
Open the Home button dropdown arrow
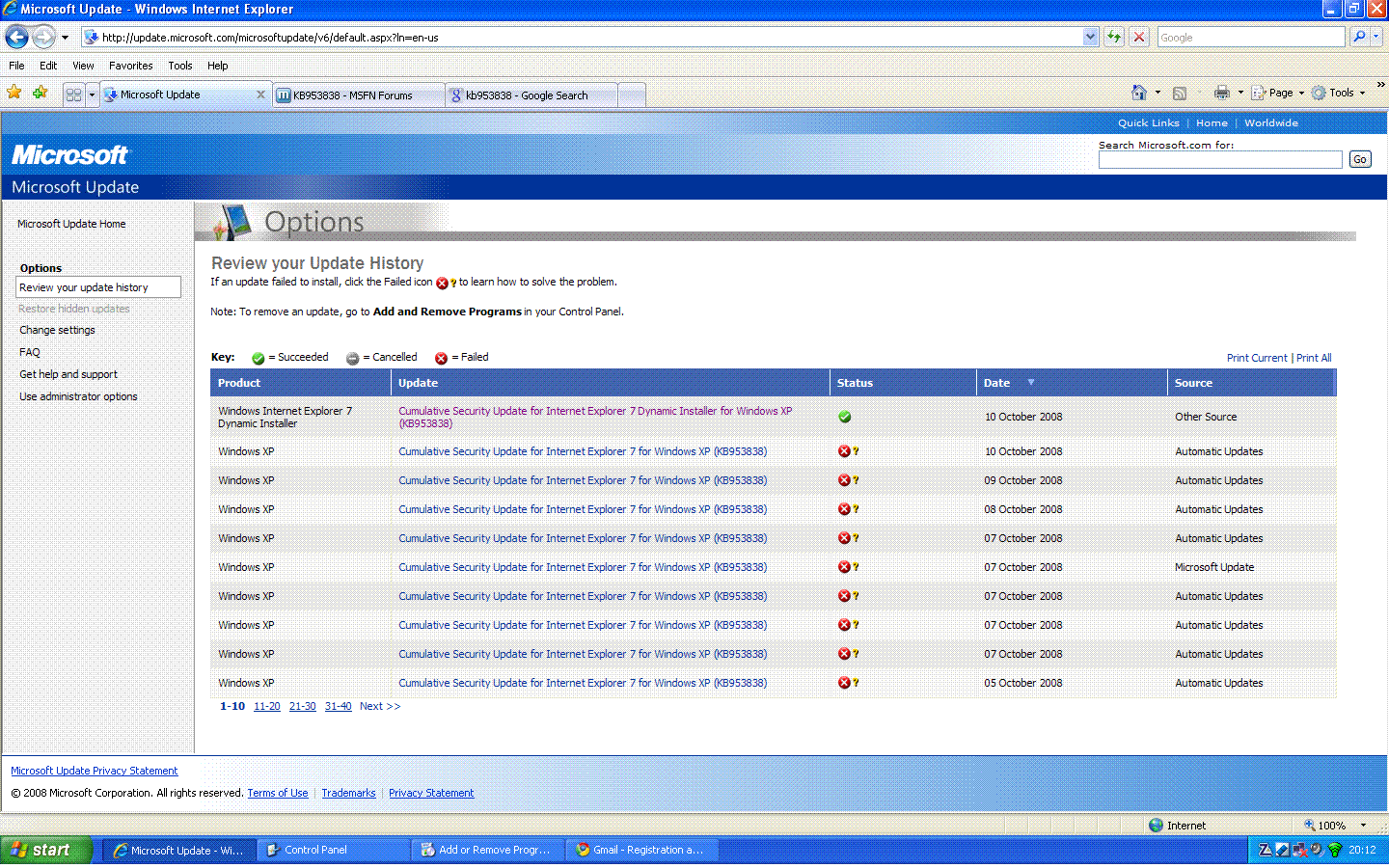pyautogui.click(x=1157, y=93)
